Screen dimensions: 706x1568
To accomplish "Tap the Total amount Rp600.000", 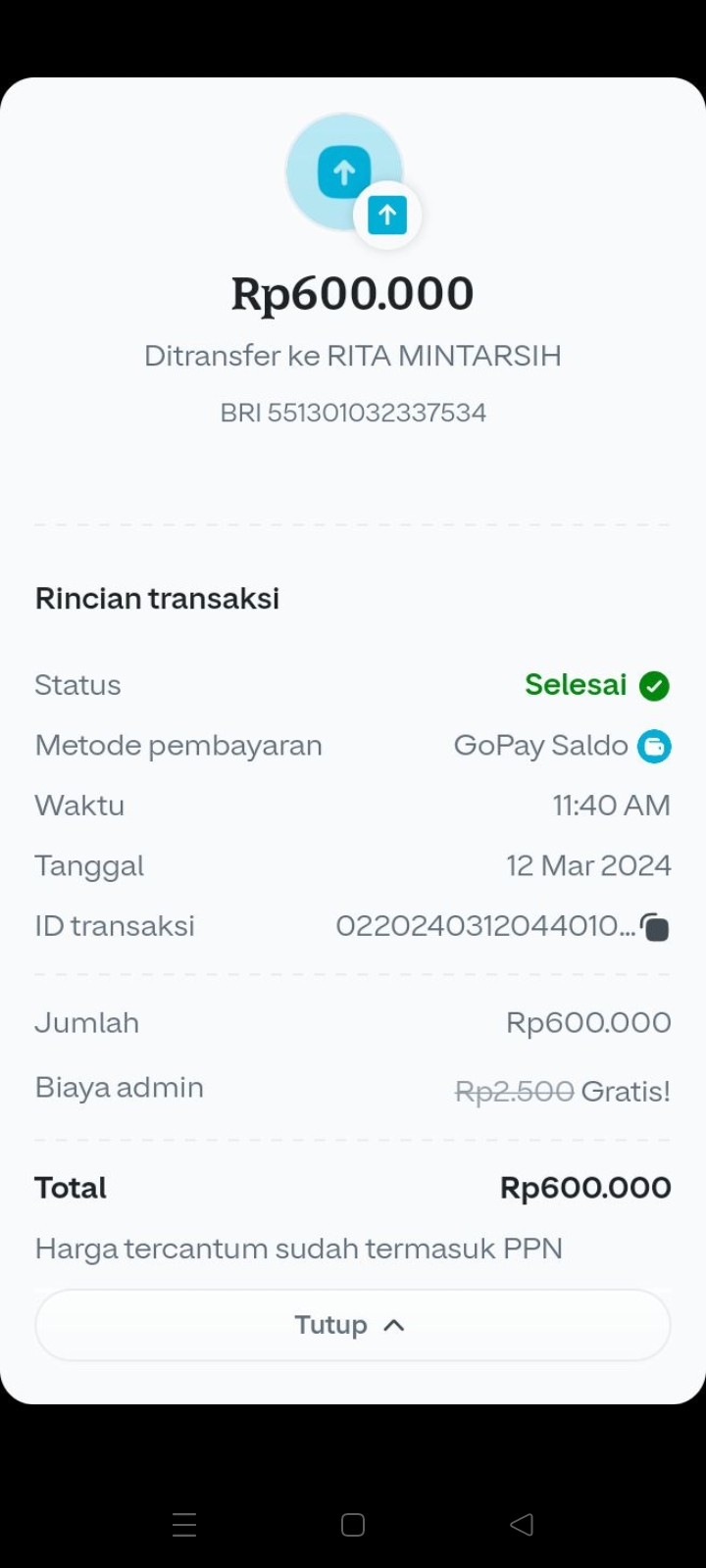I will click(x=585, y=1188).
